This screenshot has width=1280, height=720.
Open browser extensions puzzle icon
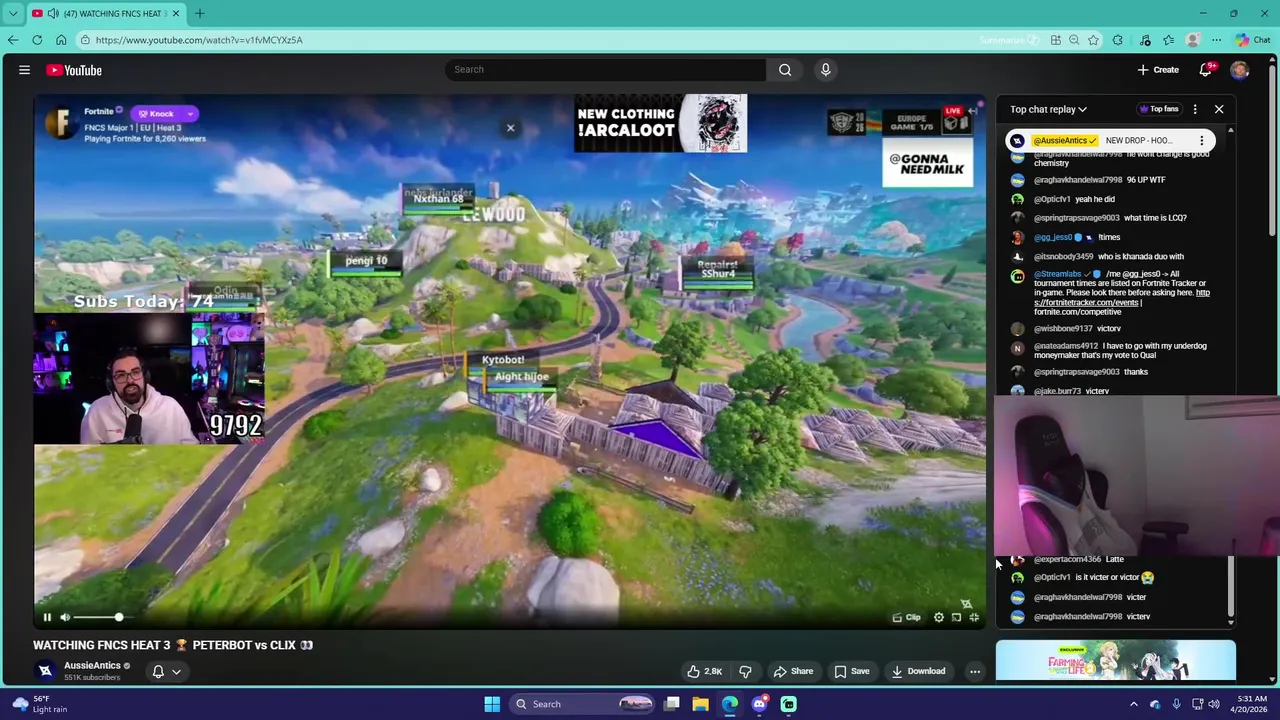(1118, 40)
